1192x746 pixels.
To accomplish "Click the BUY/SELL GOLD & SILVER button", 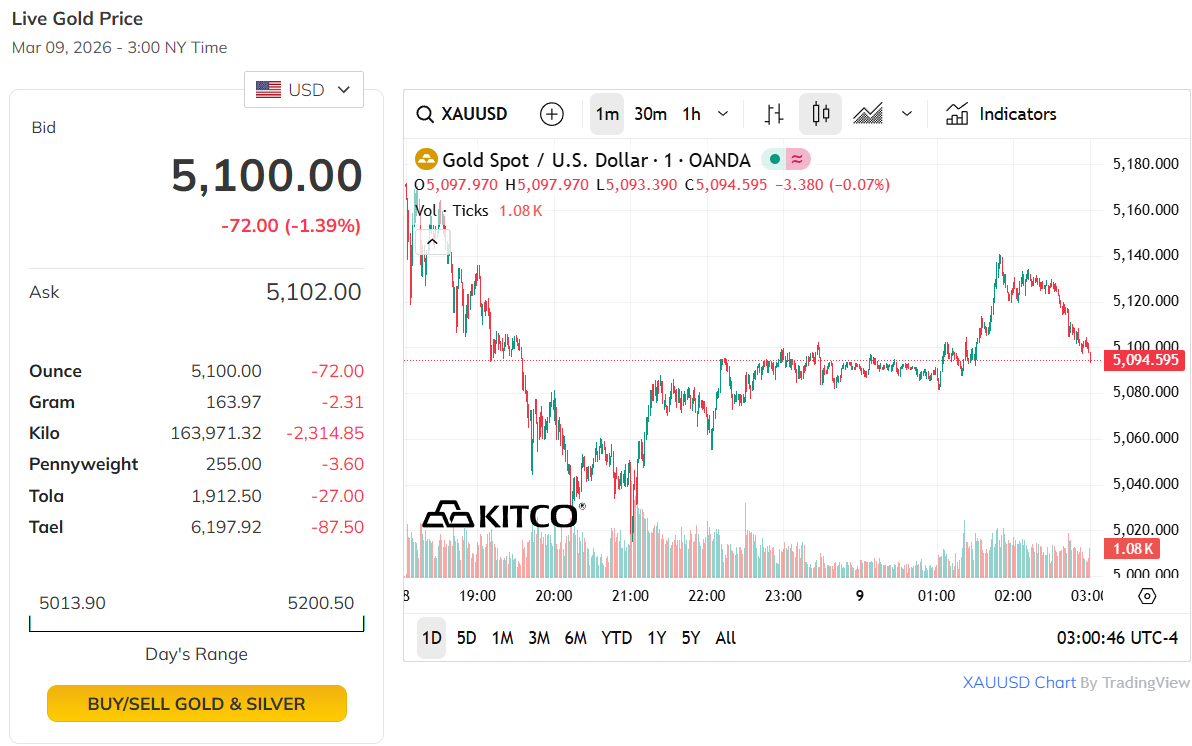I will pos(197,704).
